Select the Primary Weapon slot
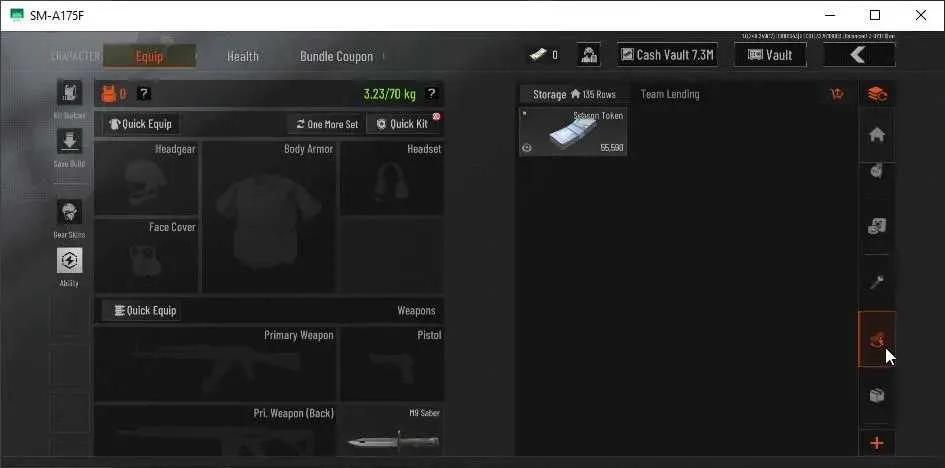 click(216, 364)
